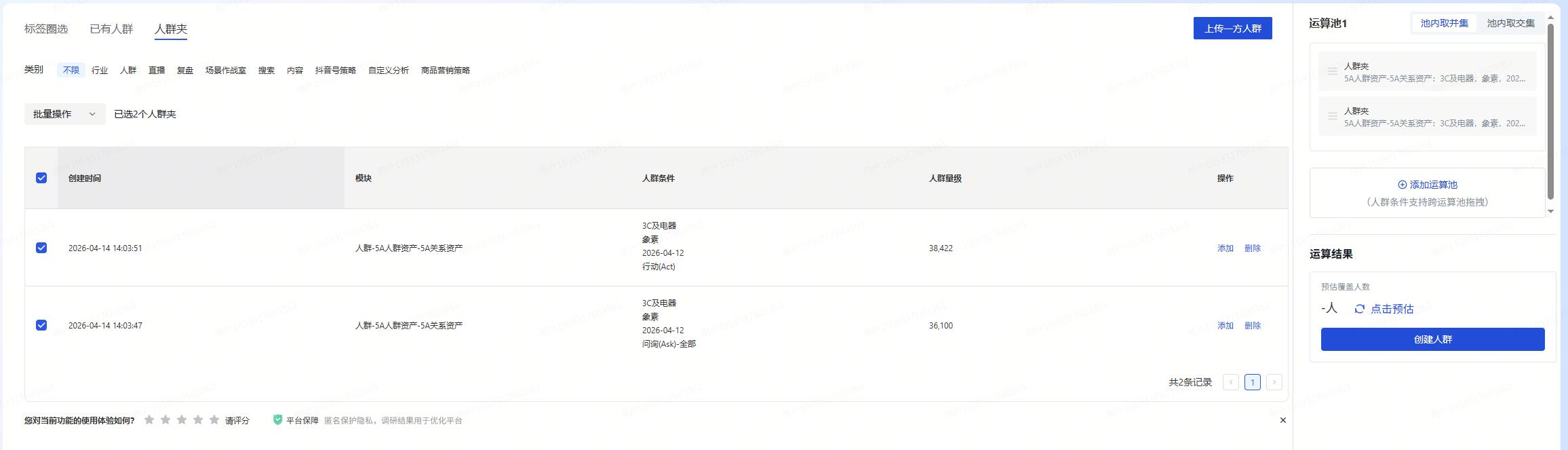Filter category by 直播

point(157,70)
